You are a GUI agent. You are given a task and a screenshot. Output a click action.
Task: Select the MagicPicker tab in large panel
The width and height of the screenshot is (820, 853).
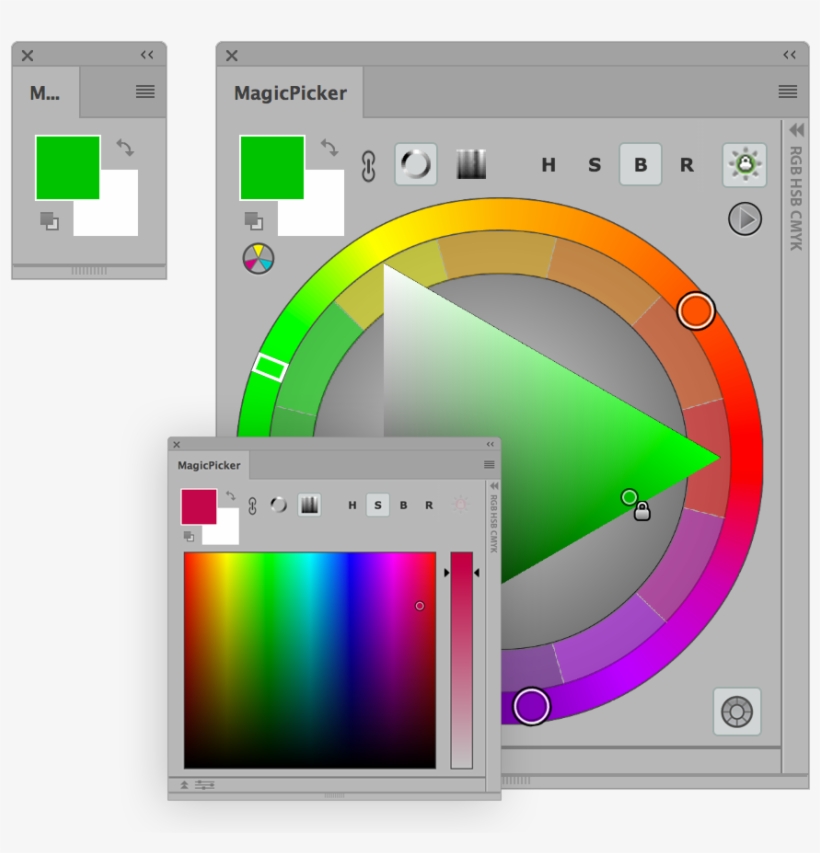coord(290,93)
